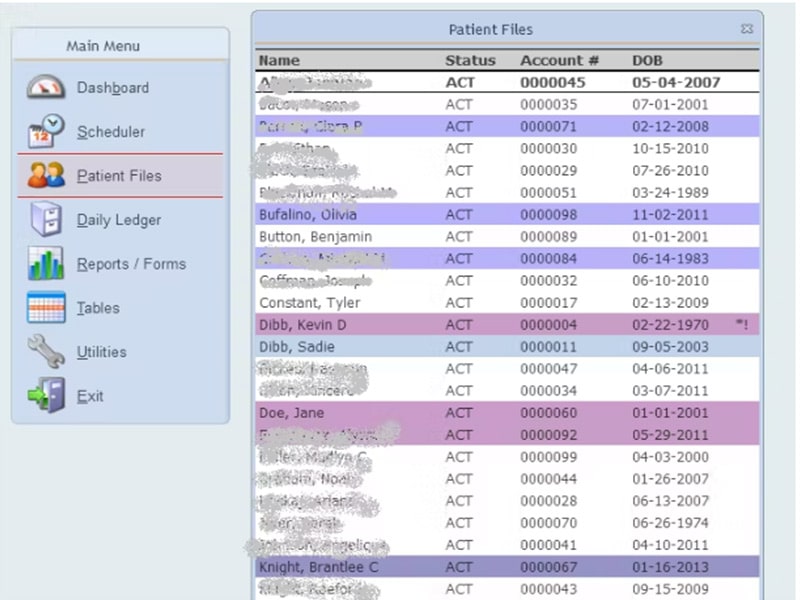Sort patients by DOB column header
This screenshot has height=600, width=800.
coord(647,60)
